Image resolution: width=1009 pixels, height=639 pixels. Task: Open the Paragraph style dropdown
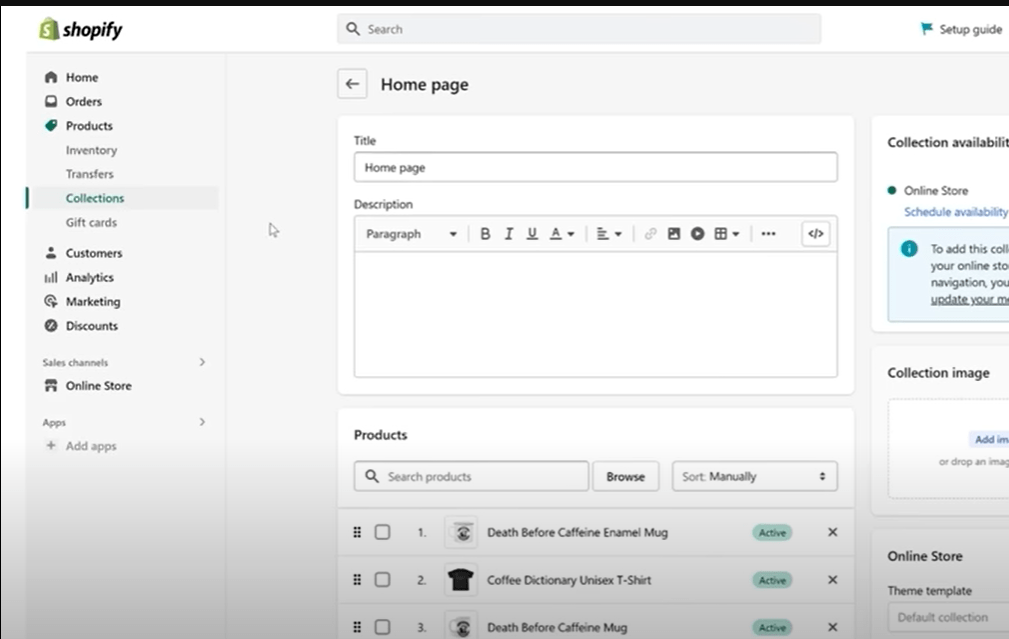click(x=408, y=233)
